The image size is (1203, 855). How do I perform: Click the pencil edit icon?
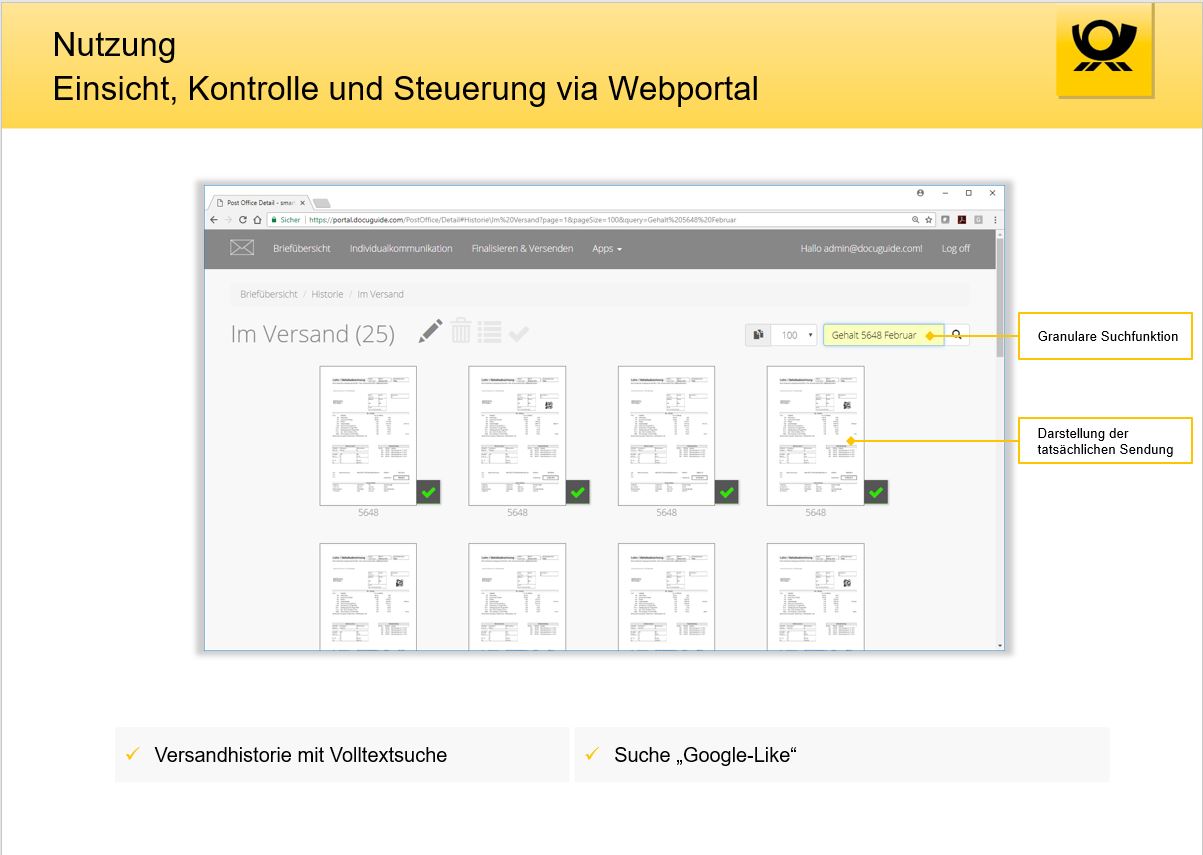tap(430, 332)
